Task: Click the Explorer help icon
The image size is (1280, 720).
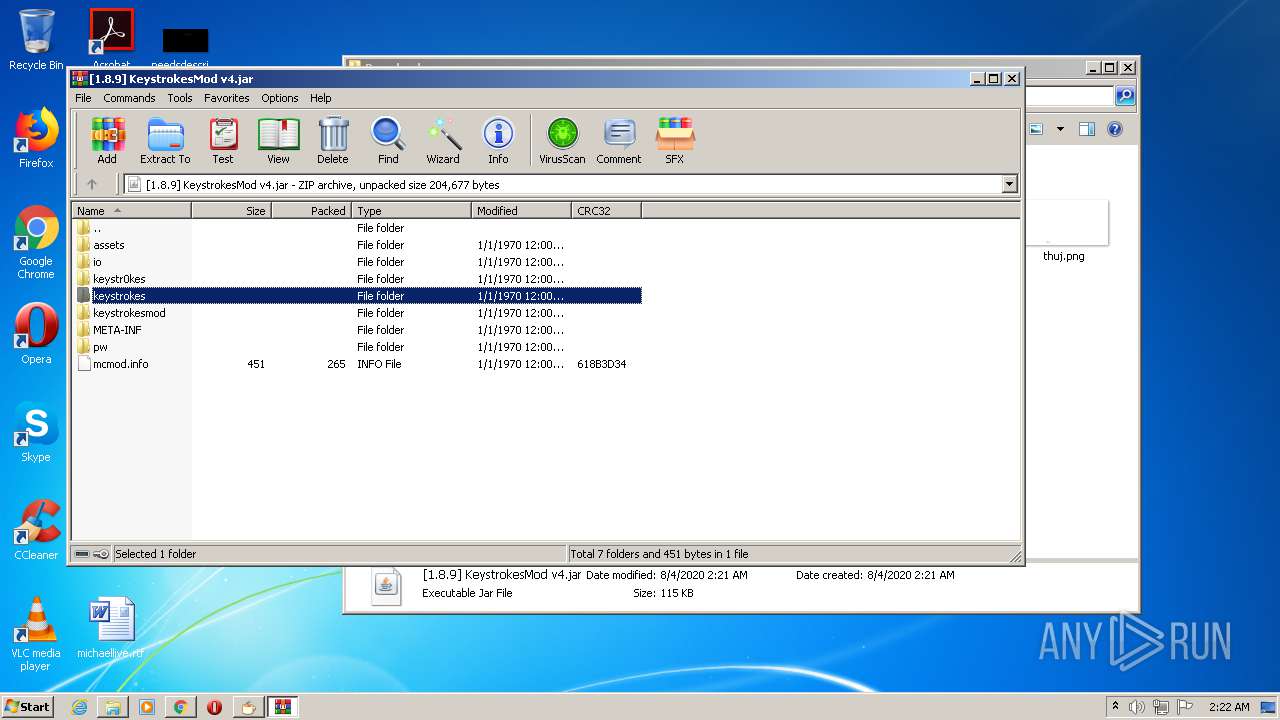Action: [1115, 129]
